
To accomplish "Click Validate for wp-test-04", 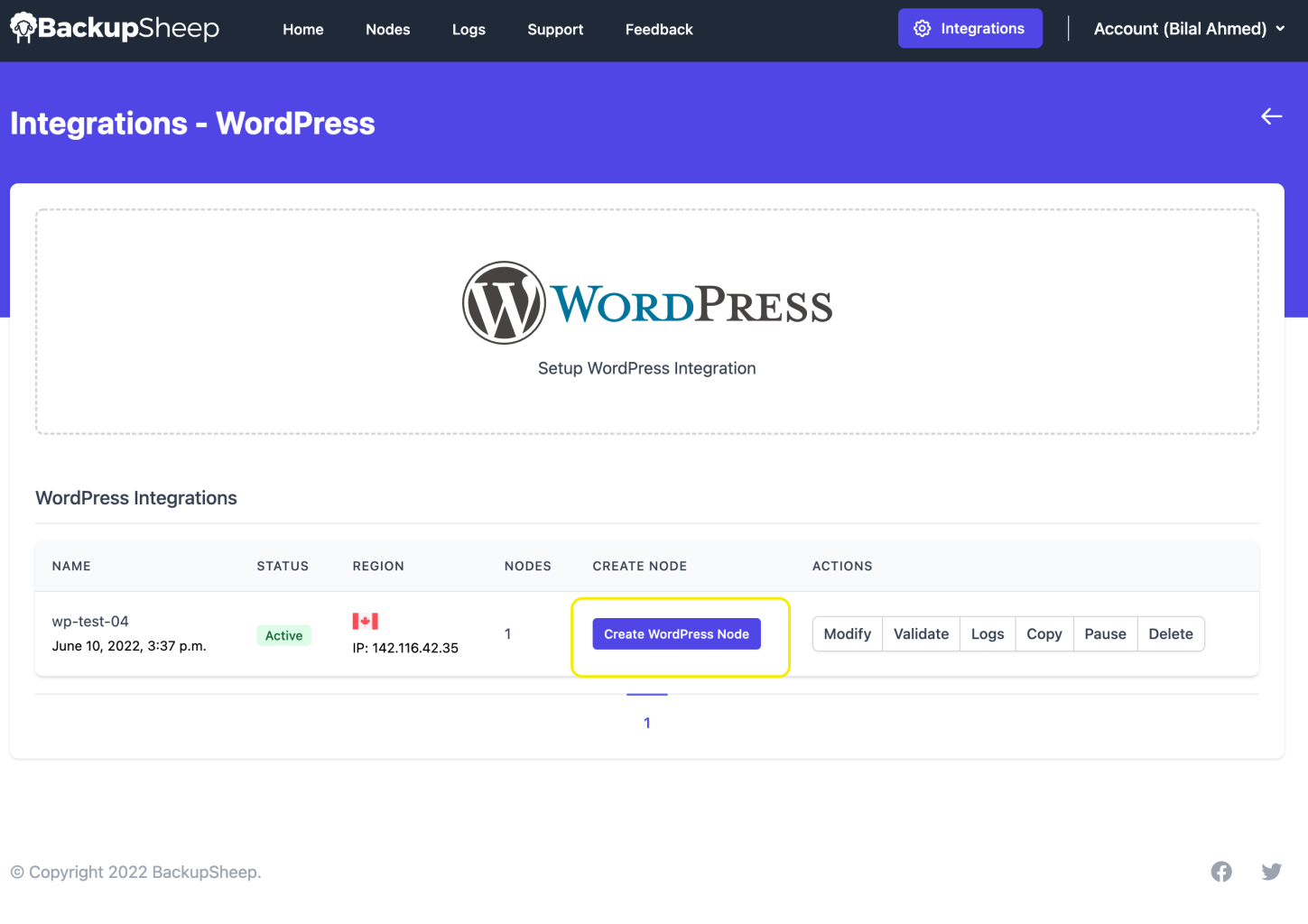I will tap(921, 633).
